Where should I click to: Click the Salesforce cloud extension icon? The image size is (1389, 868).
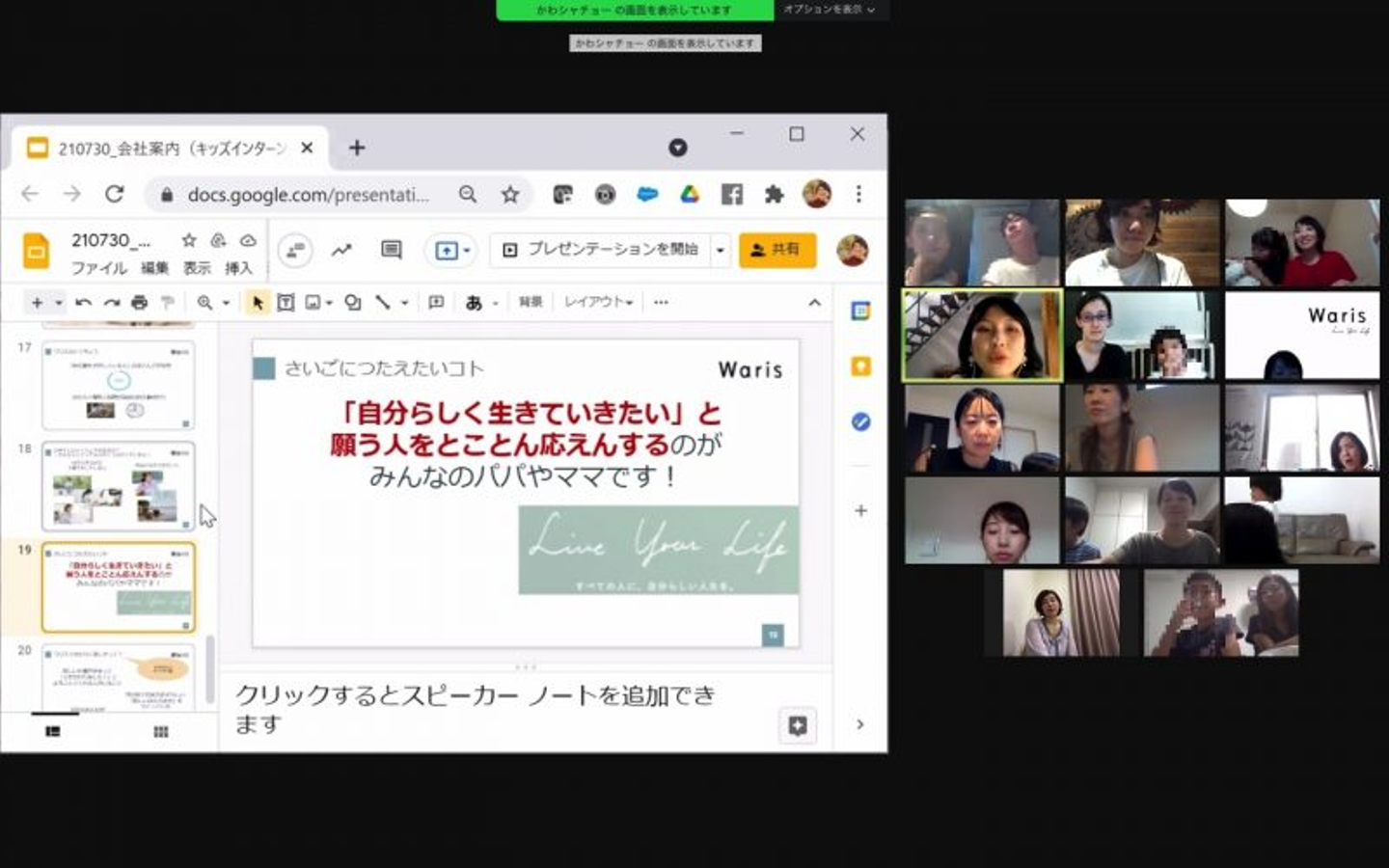(x=647, y=195)
